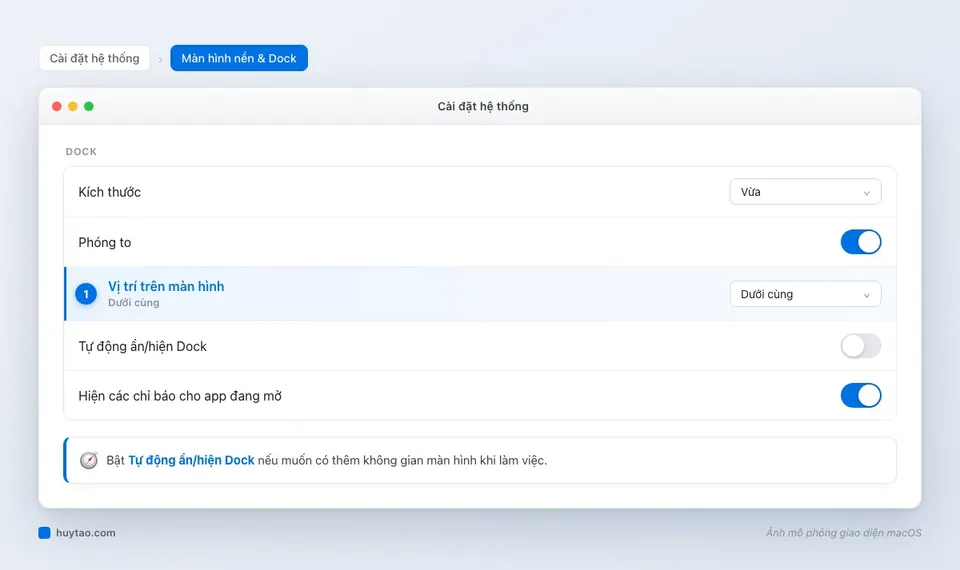The height and width of the screenshot is (570, 960).
Task: Open the Vị trí trên màn hình dropdown
Action: click(805, 294)
